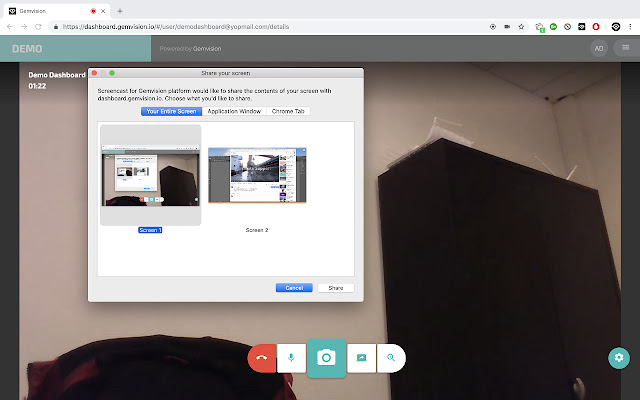Click the Share button in the dialog
The height and width of the screenshot is (400, 640).
tap(336, 288)
